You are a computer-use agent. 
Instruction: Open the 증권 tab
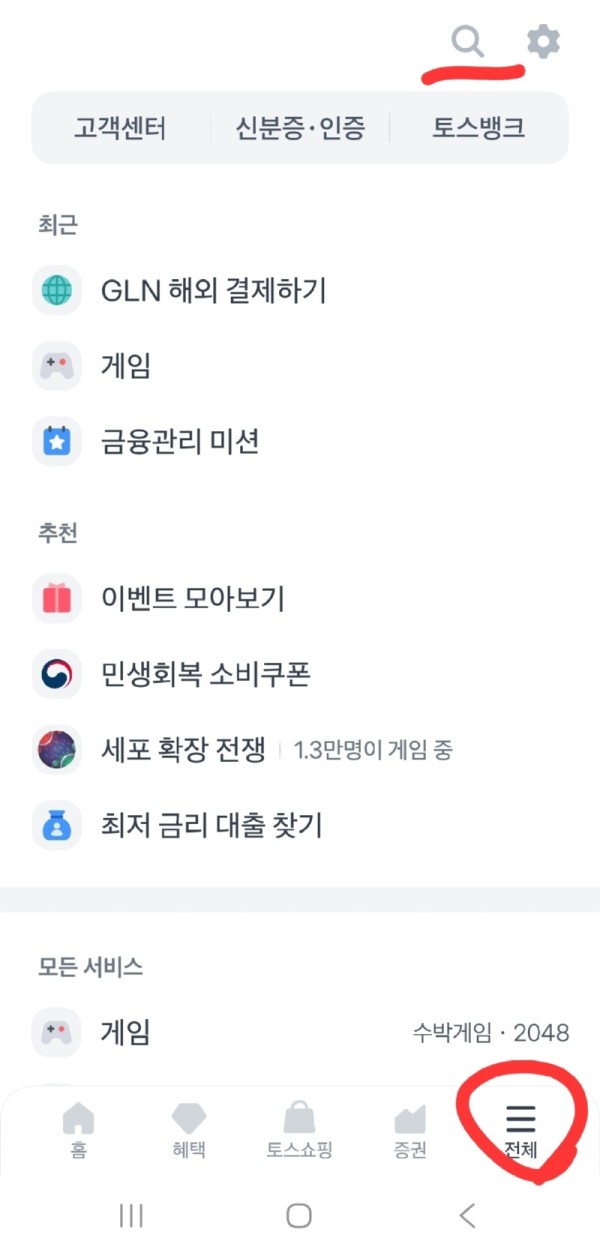pyautogui.click(x=410, y=1130)
